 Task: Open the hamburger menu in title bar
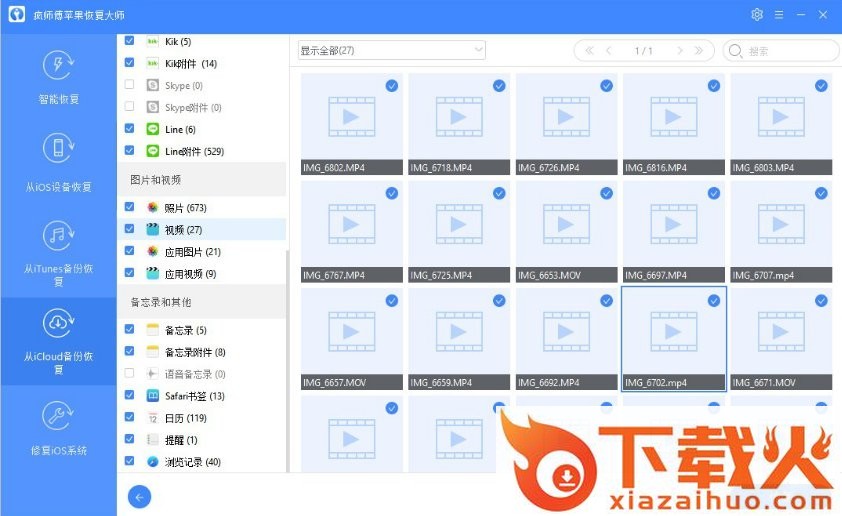coord(779,15)
